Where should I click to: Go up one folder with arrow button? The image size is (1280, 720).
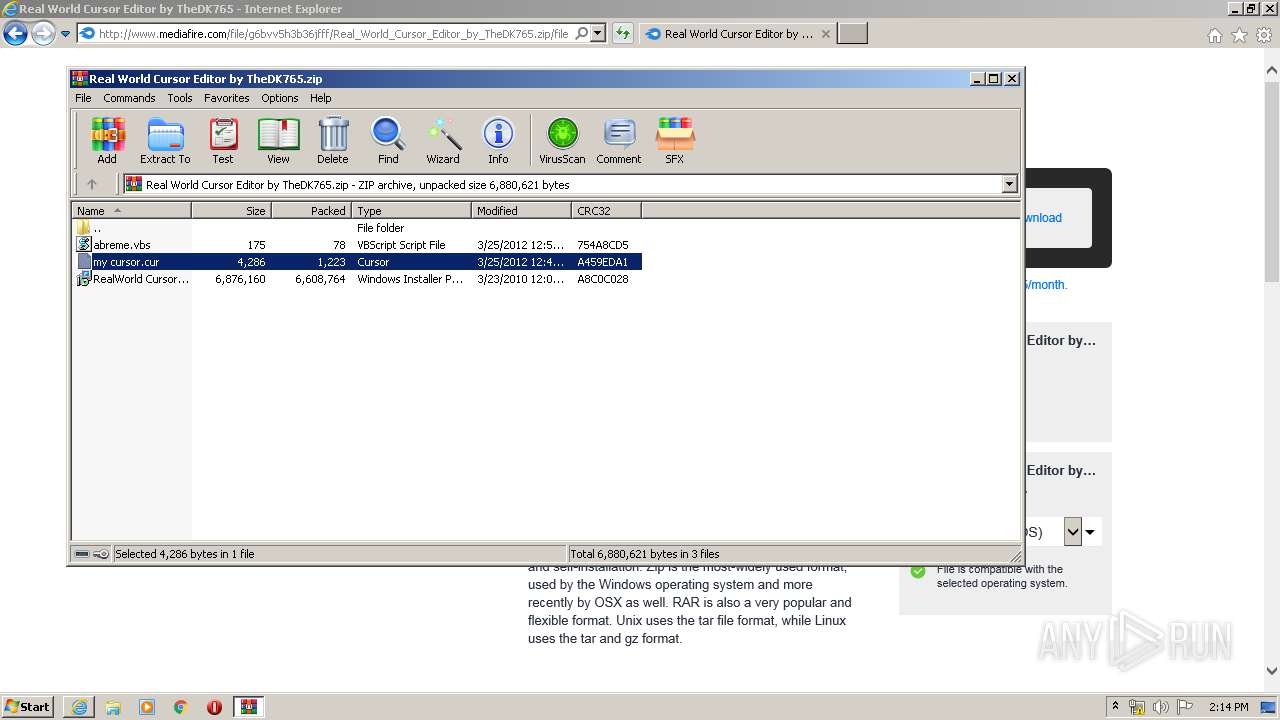pos(92,184)
